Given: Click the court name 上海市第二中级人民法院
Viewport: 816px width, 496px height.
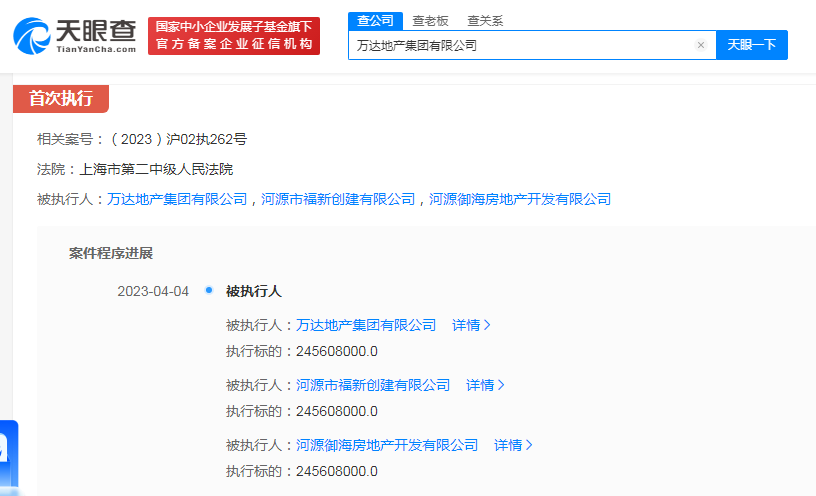Looking at the screenshot, I should (x=156, y=169).
